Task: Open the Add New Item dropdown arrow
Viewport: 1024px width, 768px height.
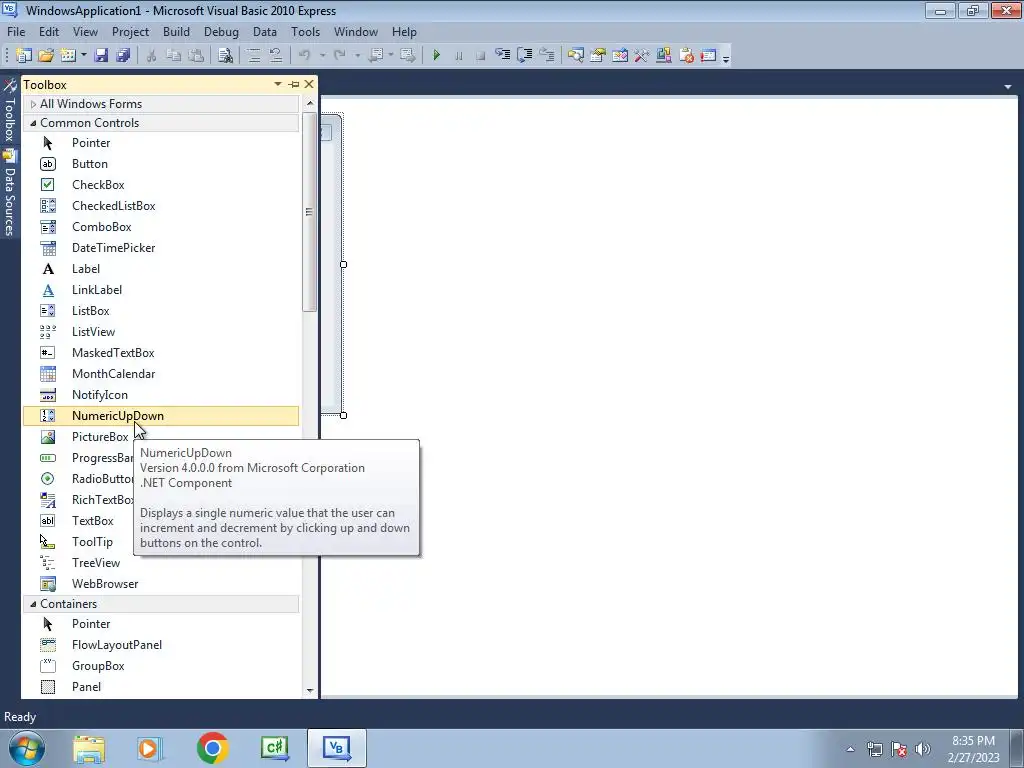Action: click(84, 56)
